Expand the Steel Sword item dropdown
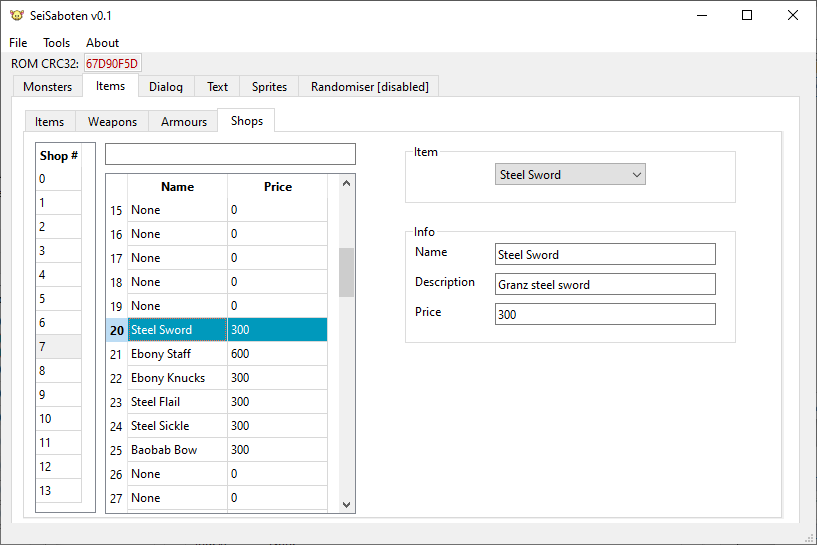 coord(570,175)
